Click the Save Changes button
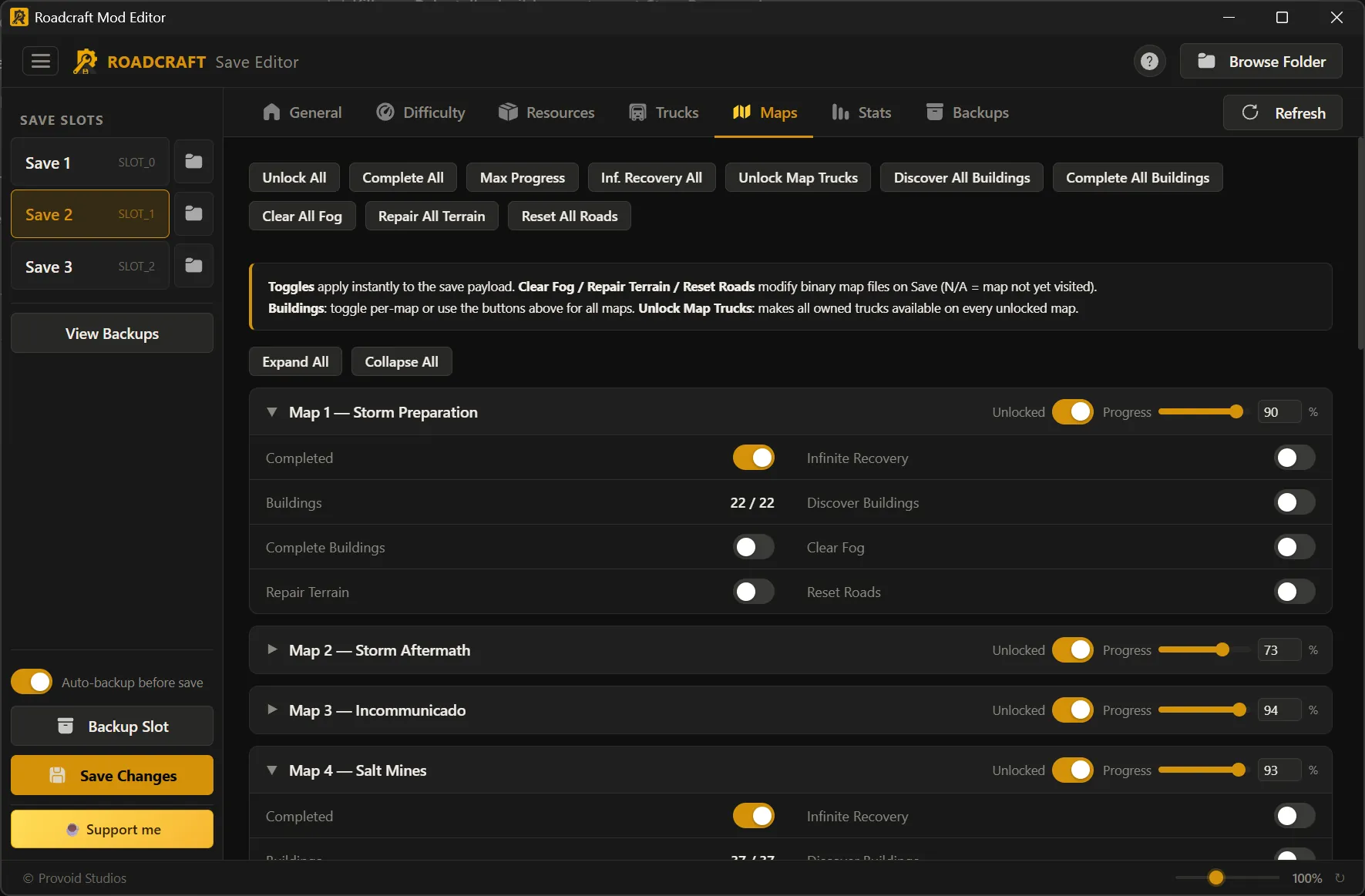 click(x=112, y=775)
